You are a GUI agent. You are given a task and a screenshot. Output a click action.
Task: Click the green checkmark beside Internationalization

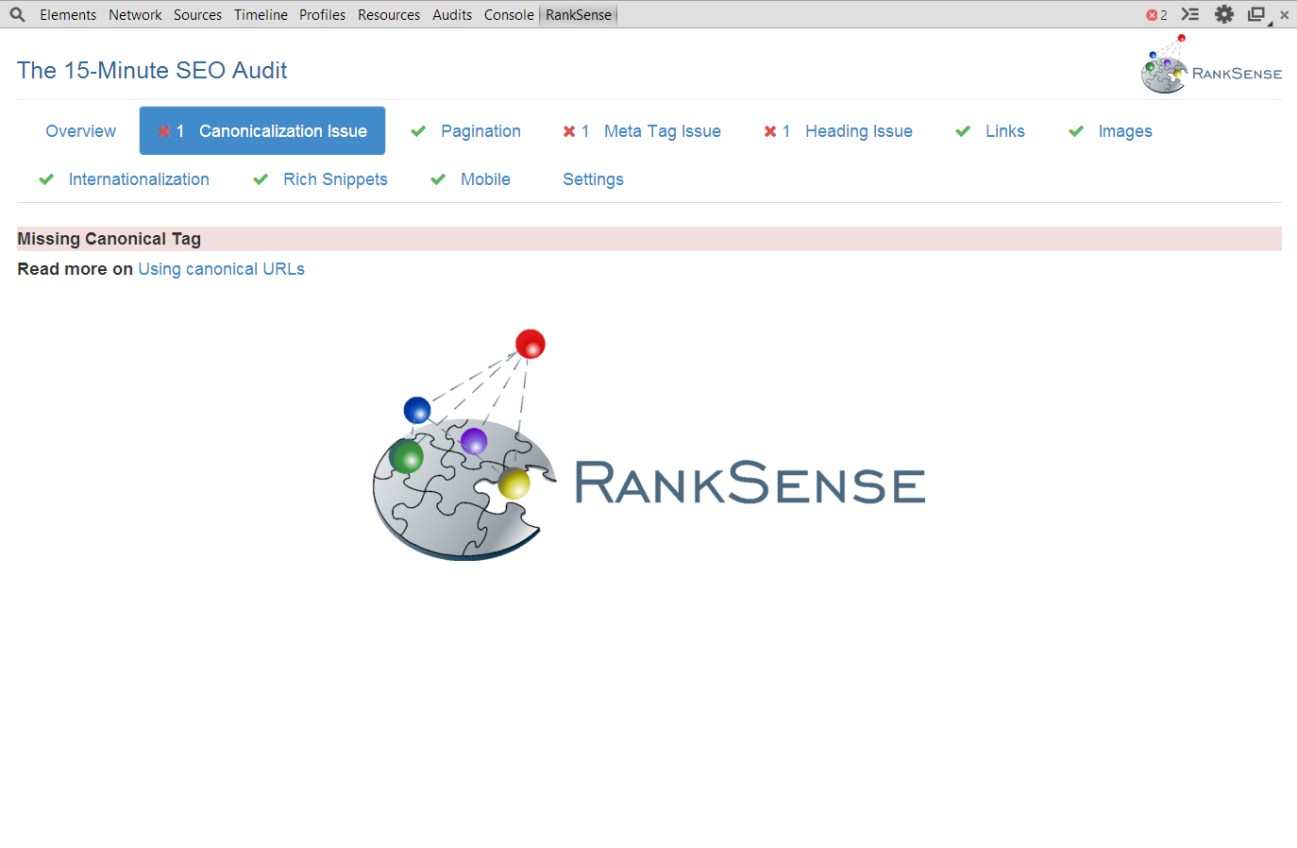pos(46,179)
